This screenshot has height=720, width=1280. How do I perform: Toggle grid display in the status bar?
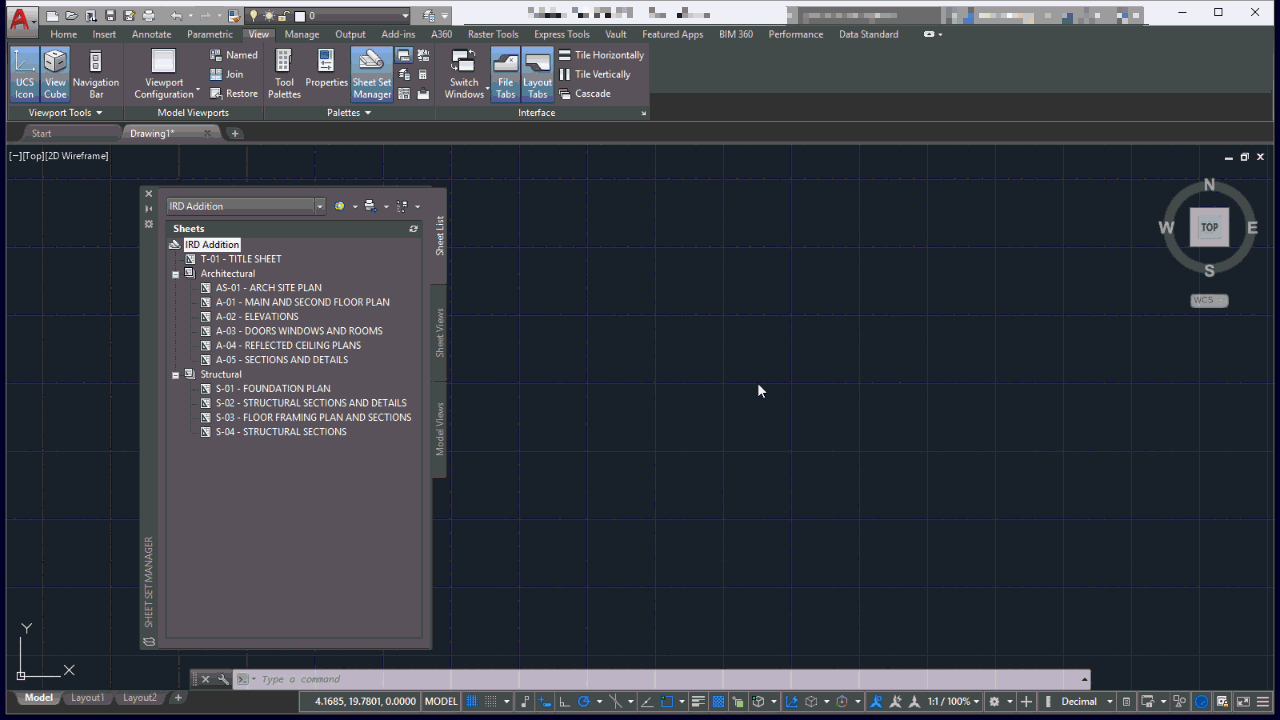pyautogui.click(x=470, y=701)
